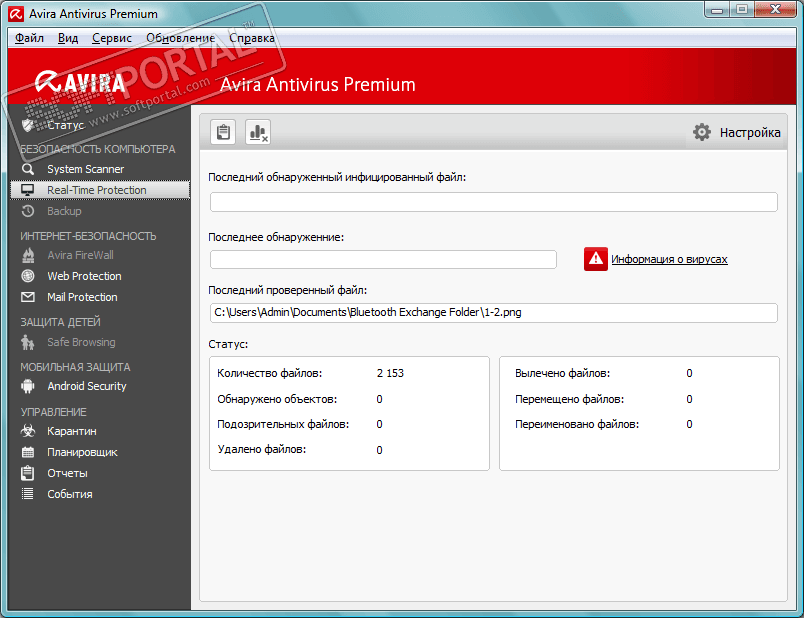Click the last infected file field
The image size is (804, 618).
493,202
